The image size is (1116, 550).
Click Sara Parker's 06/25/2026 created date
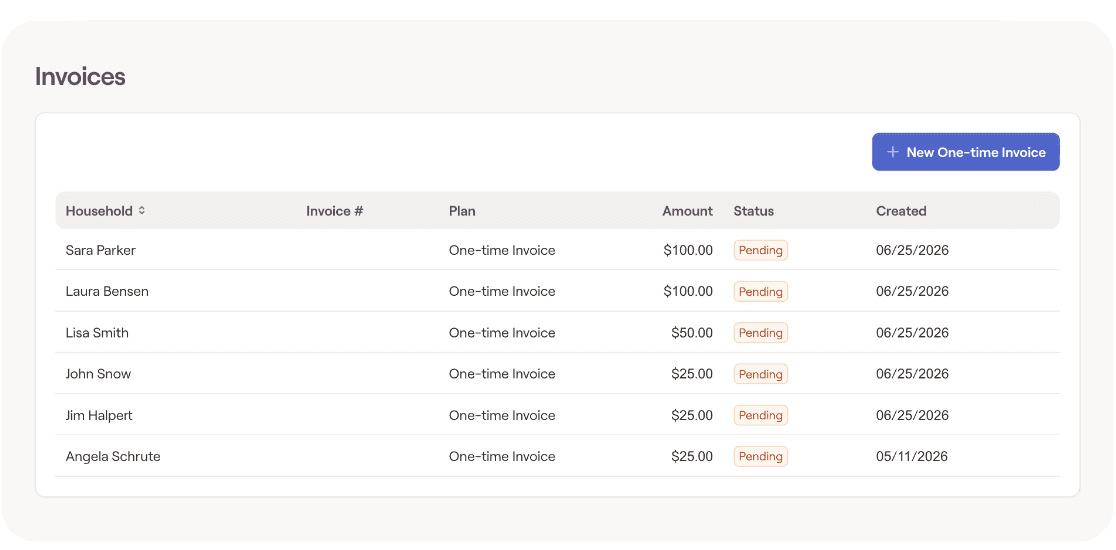pyautogui.click(x=912, y=250)
